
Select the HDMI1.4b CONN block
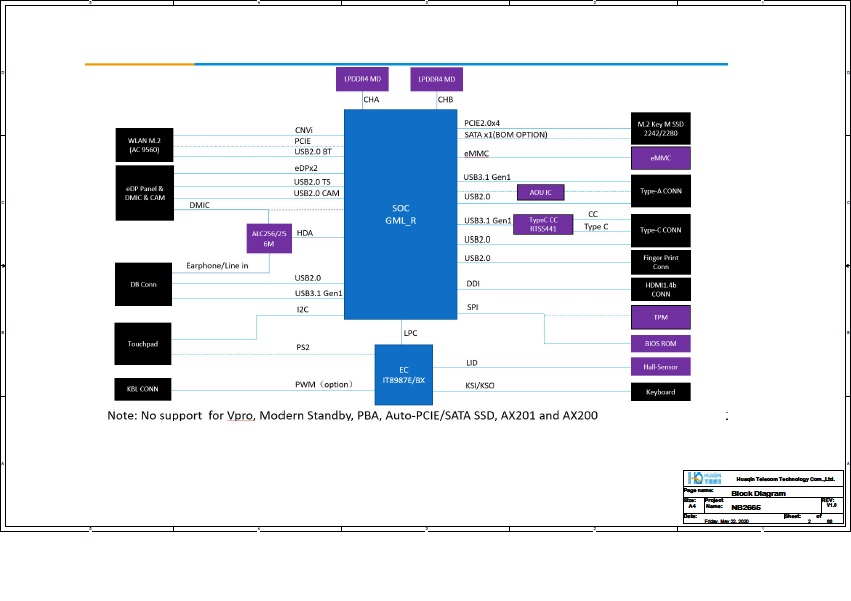pyautogui.click(x=660, y=289)
